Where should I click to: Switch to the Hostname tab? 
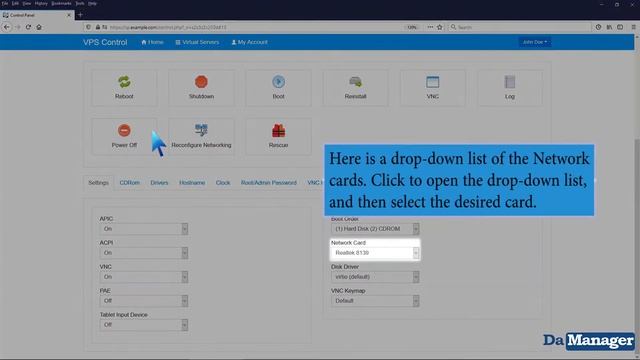[192, 183]
